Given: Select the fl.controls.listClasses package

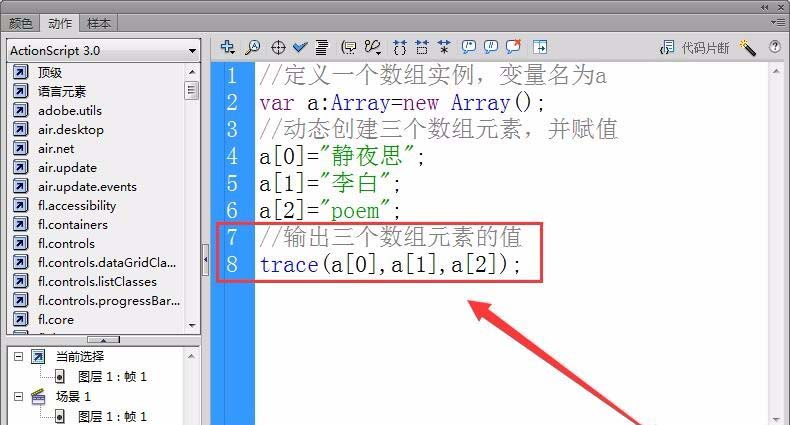Looking at the screenshot, I should click(97, 281).
